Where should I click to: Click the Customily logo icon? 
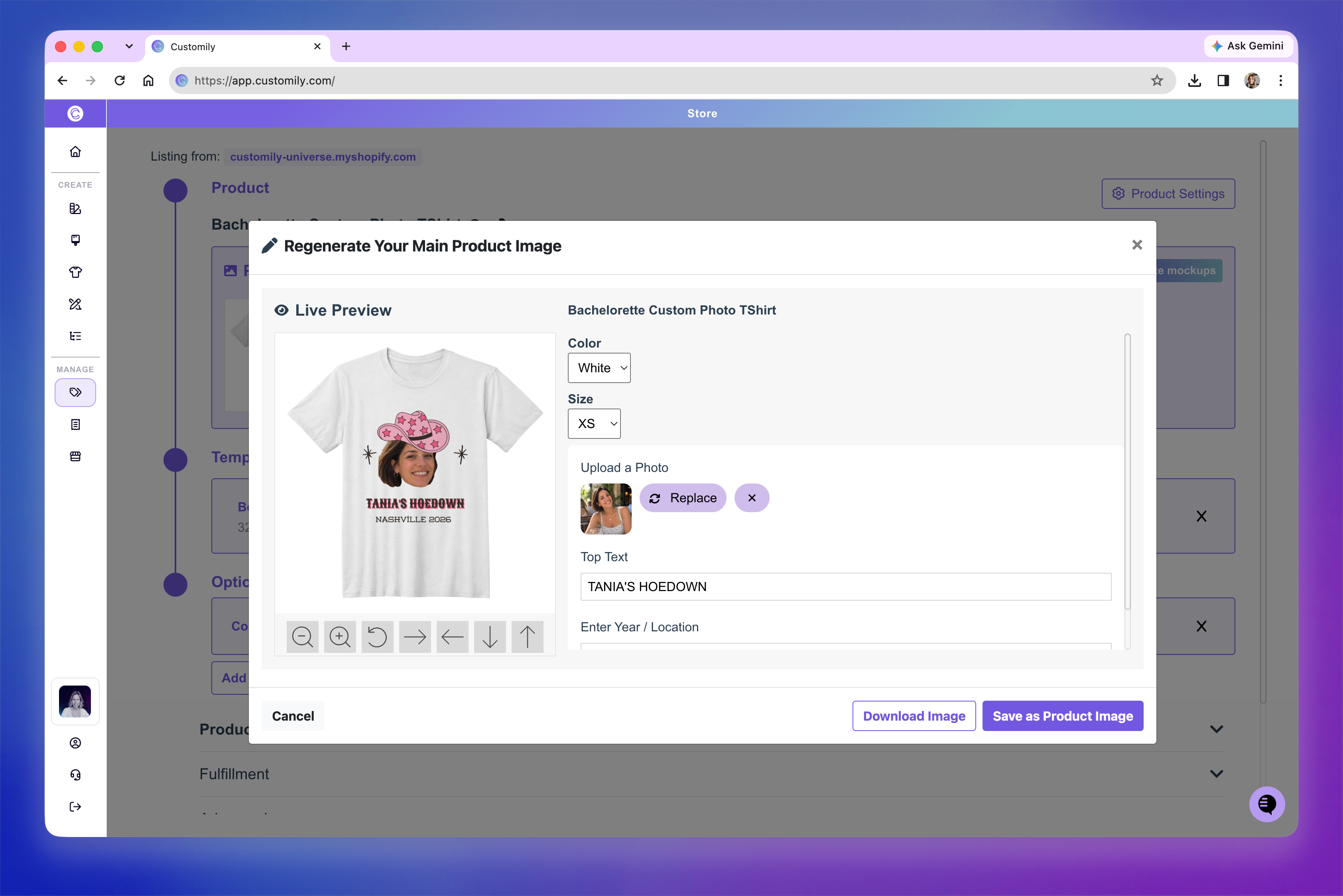(75, 114)
